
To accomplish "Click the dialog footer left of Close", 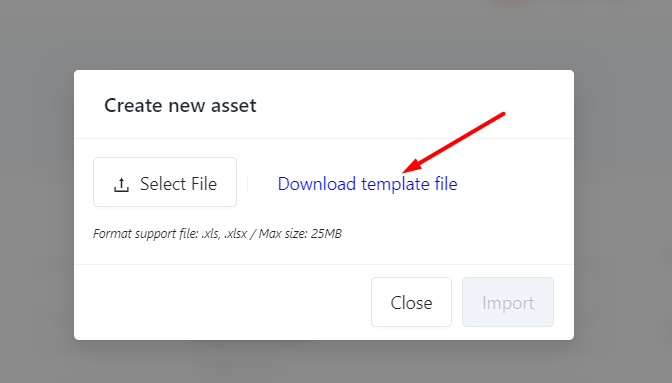I will click(223, 302).
